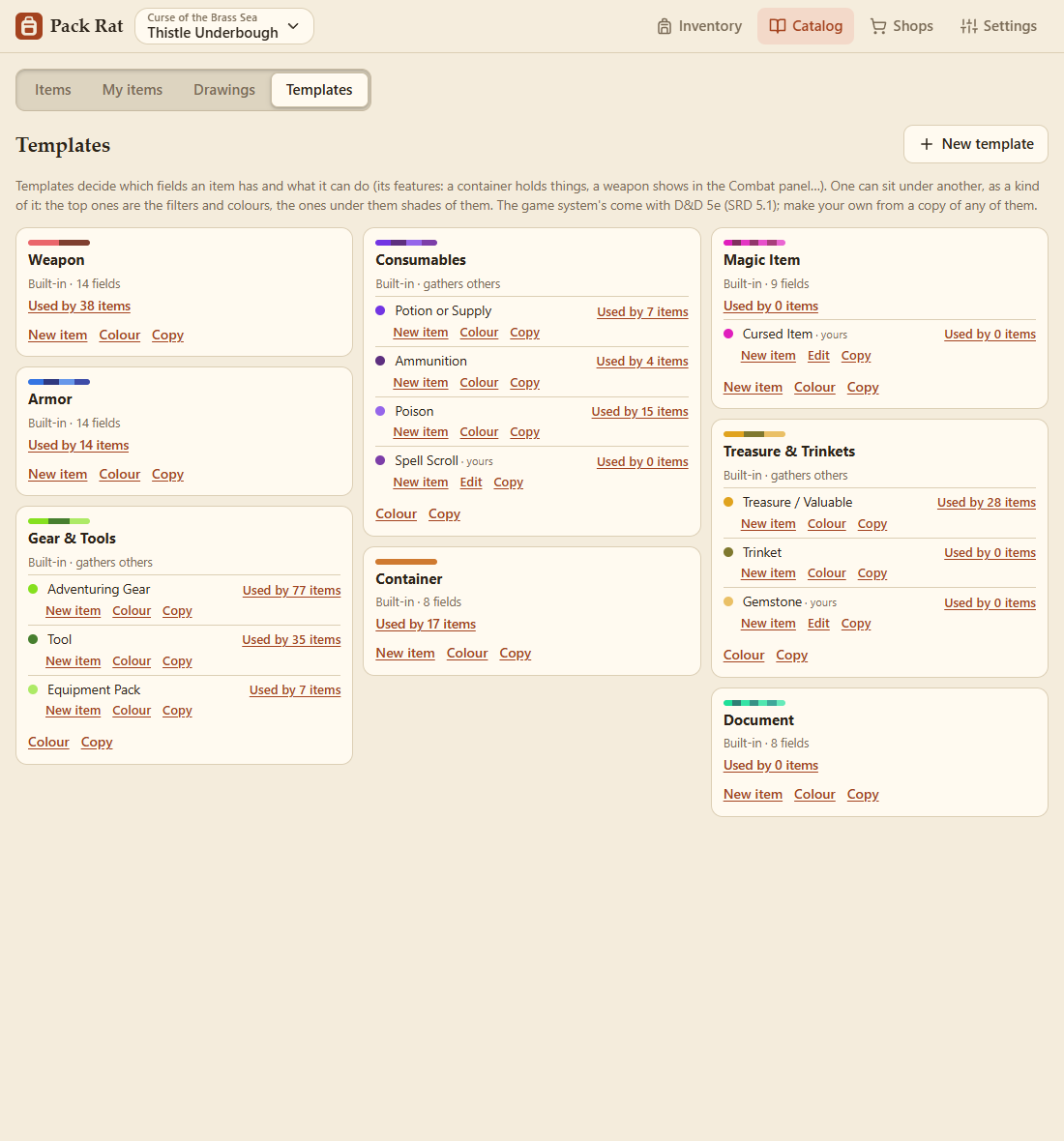Change colour of Potion or Supply
This screenshot has height=1141, width=1064.
pos(479,333)
